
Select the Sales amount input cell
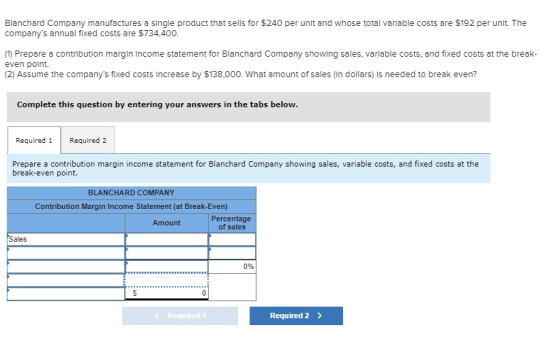click(x=166, y=239)
